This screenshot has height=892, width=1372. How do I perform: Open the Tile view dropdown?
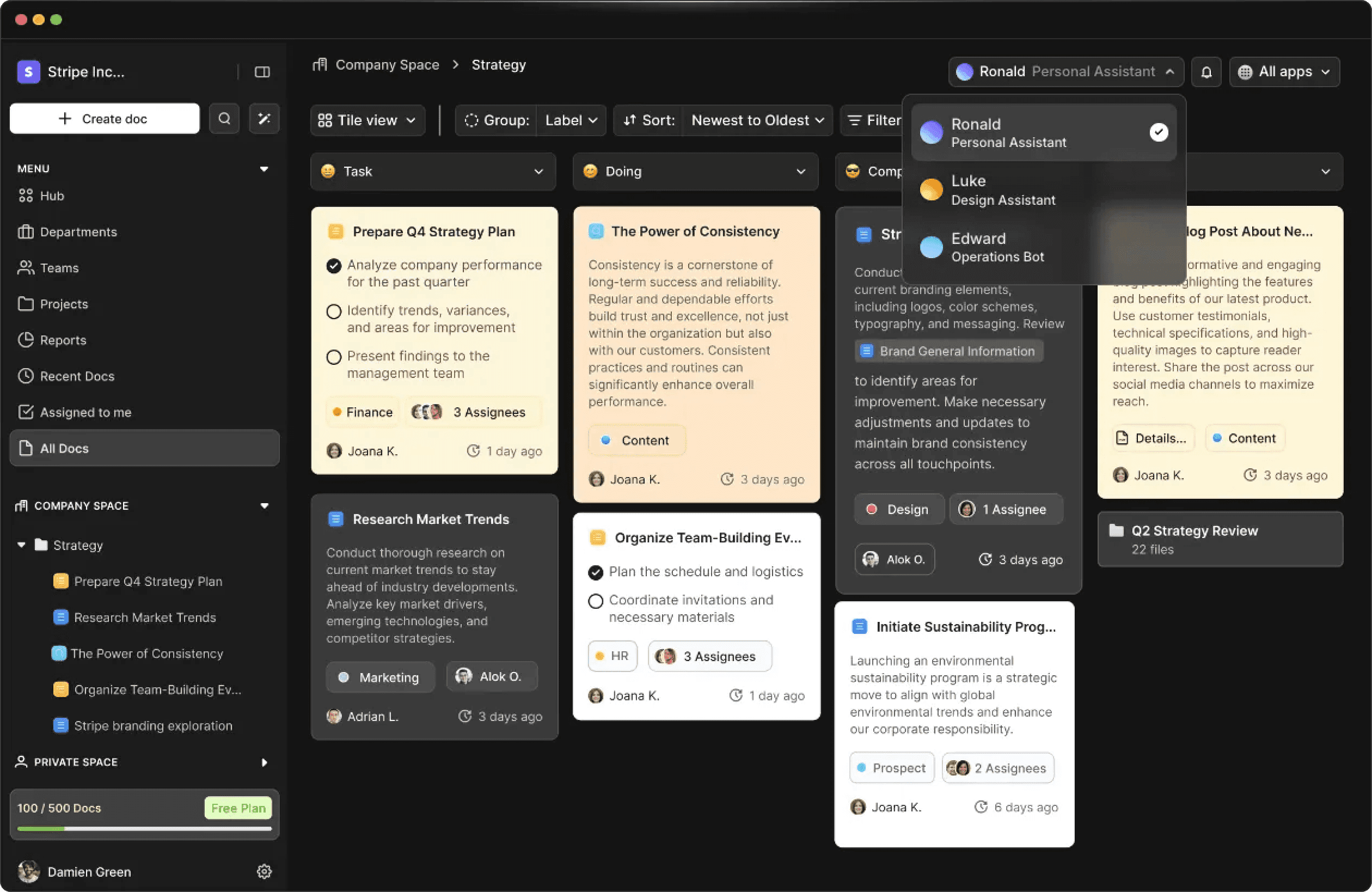(x=368, y=120)
